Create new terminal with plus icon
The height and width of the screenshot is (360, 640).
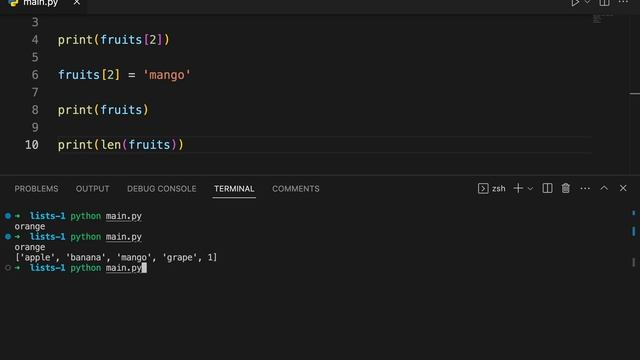pos(518,188)
